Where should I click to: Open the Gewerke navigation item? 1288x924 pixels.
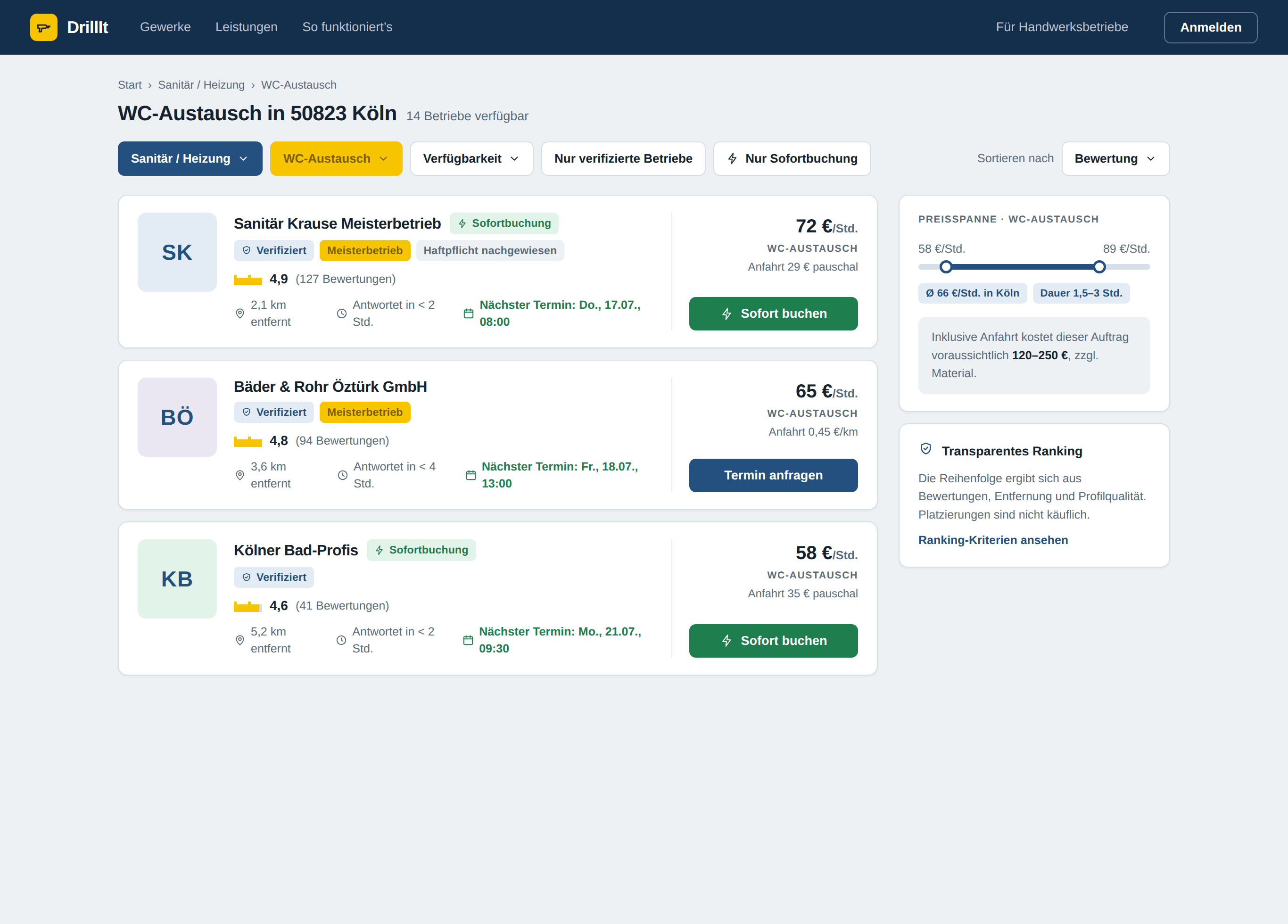click(165, 27)
